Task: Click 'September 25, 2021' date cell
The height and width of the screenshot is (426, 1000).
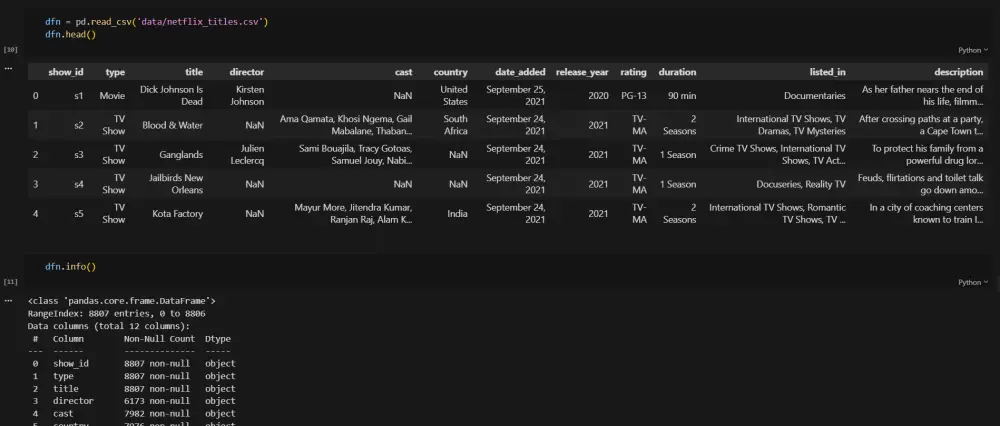Action: tap(515, 96)
